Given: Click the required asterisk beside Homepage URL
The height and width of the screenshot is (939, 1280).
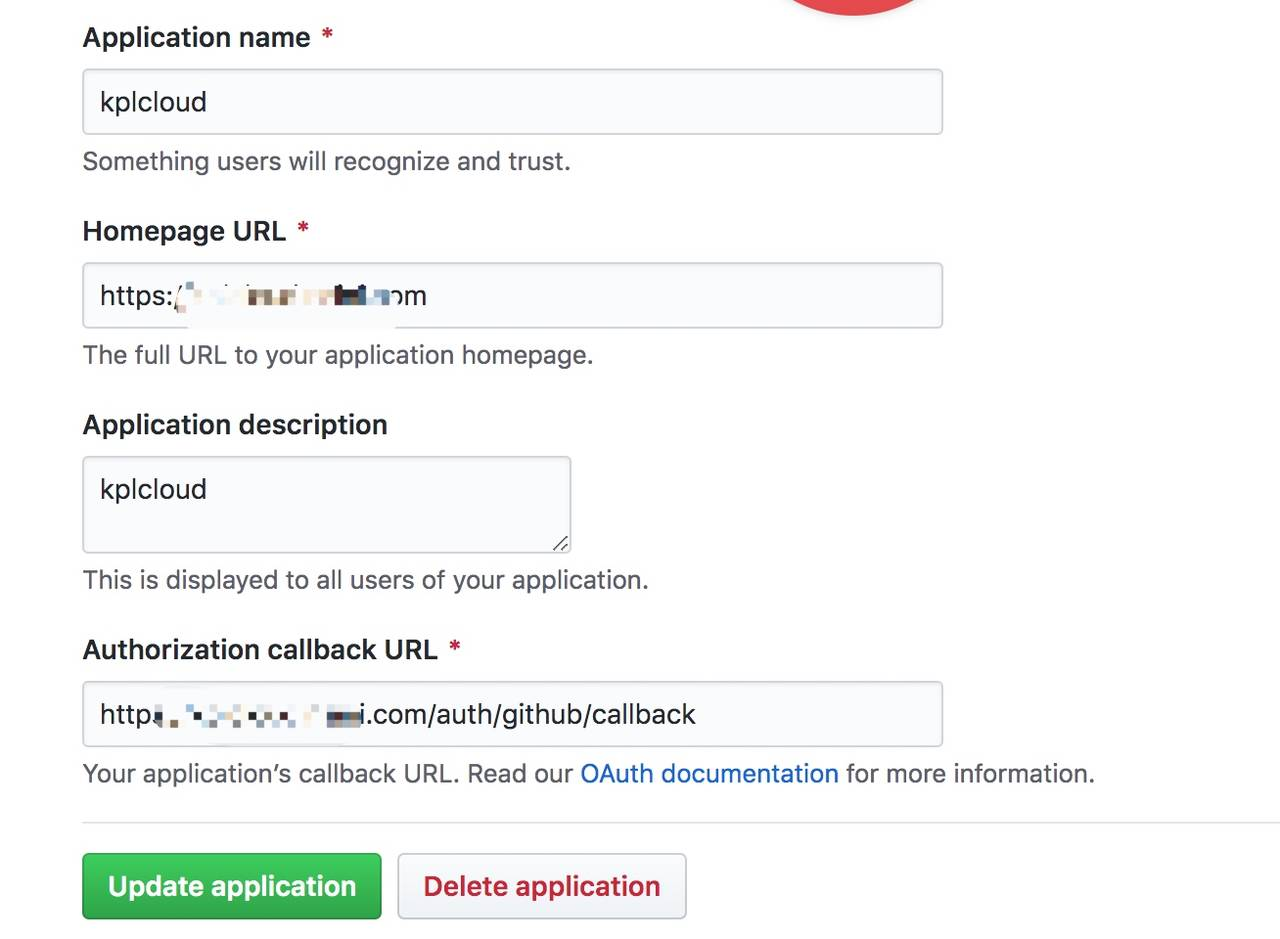Looking at the screenshot, I should tap(303, 230).
